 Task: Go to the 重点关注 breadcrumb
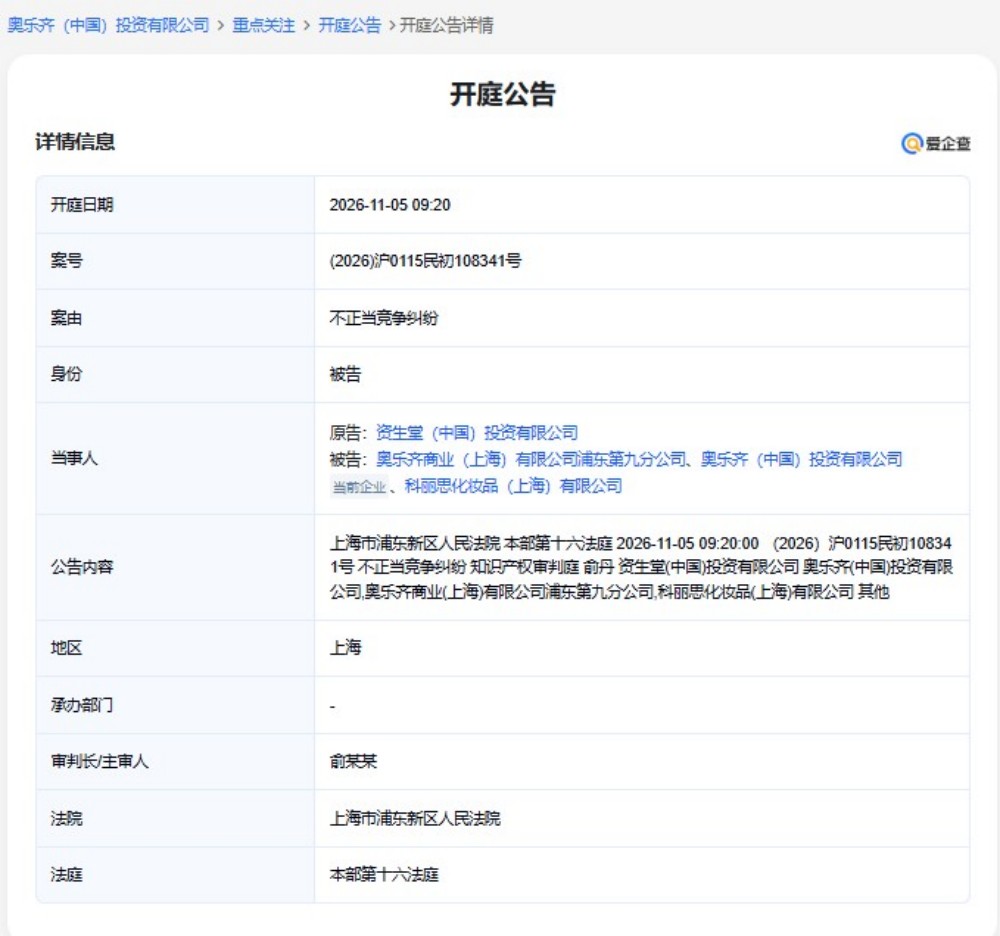pos(263,26)
